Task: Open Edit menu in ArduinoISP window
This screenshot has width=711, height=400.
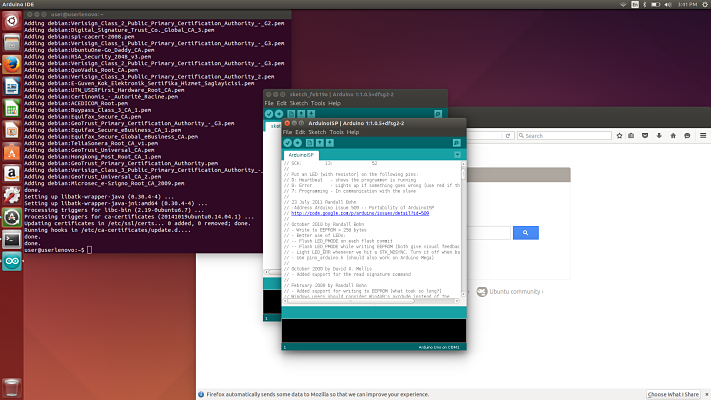Action: click(300, 132)
